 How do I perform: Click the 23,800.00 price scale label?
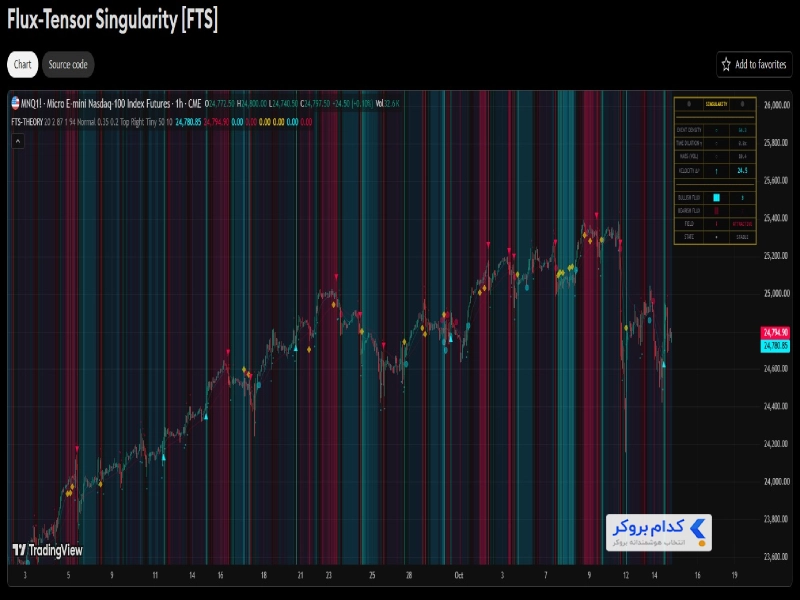coord(777,519)
